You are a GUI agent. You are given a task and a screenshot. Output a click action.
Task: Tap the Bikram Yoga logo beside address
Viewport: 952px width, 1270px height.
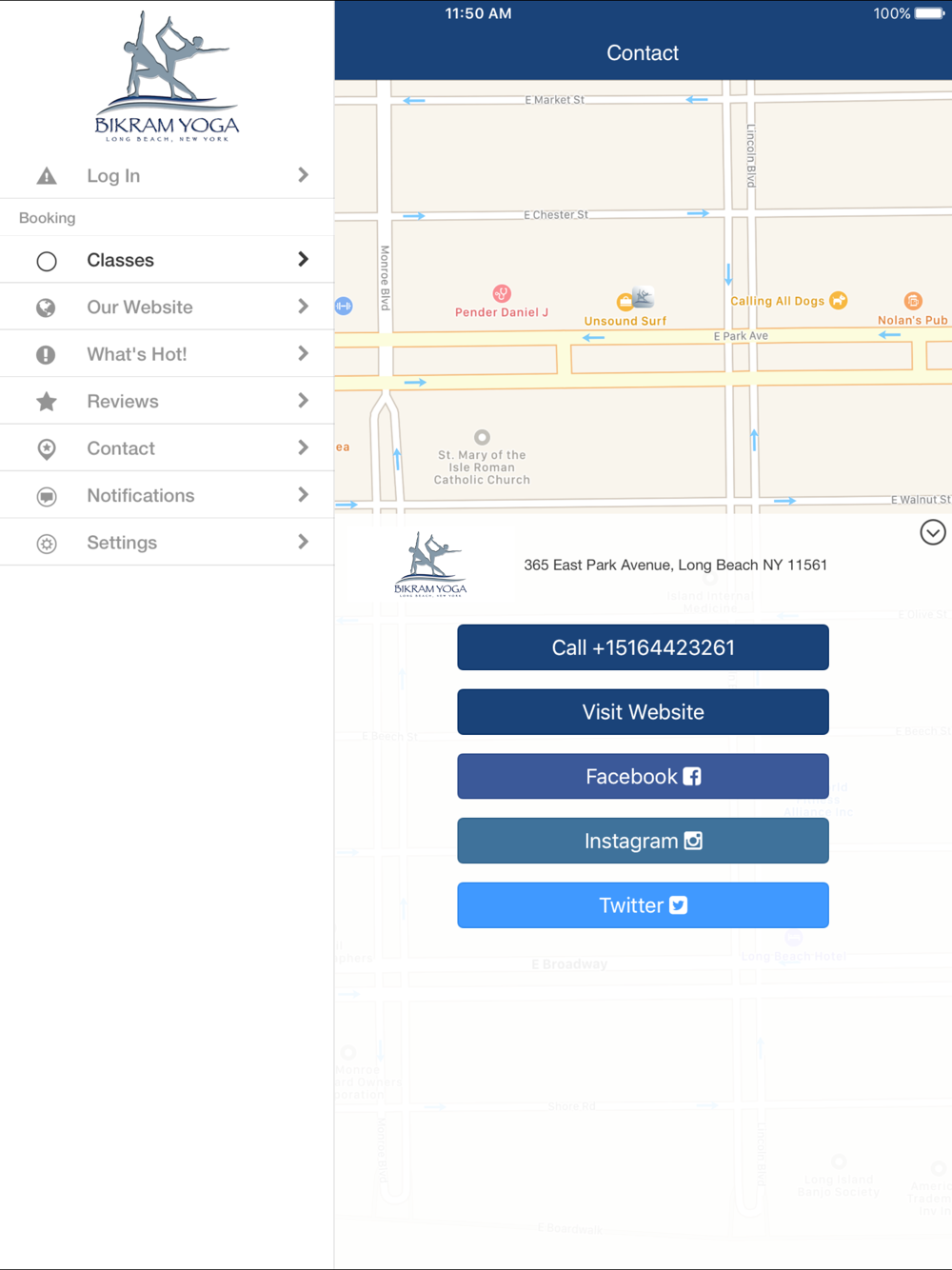coord(430,565)
